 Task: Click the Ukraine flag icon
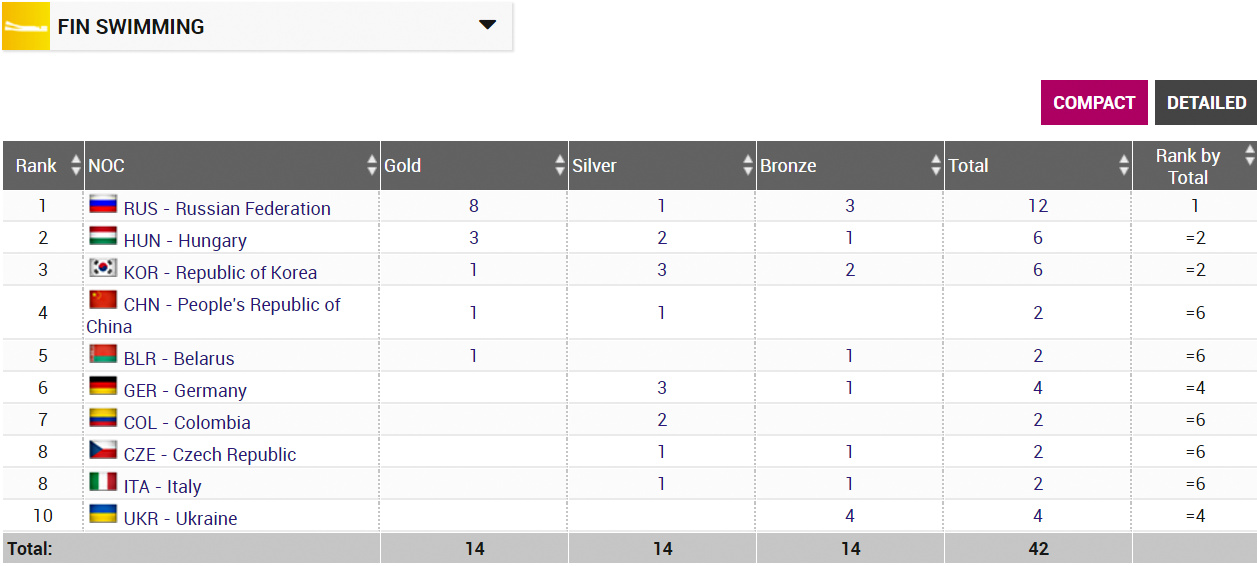[x=103, y=515]
